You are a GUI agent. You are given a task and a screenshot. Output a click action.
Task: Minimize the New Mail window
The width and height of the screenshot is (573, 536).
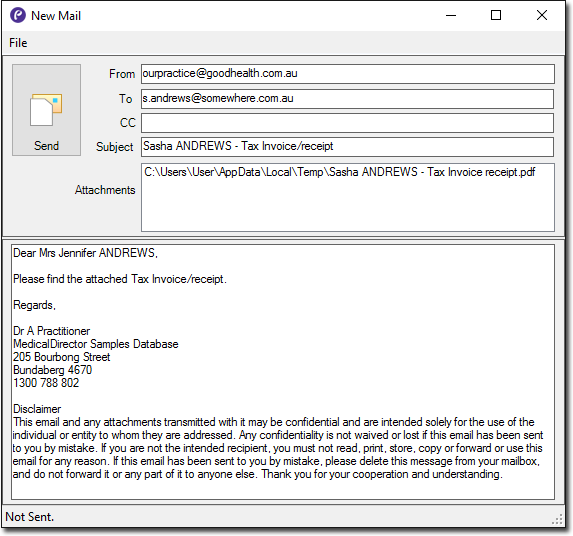pos(451,15)
